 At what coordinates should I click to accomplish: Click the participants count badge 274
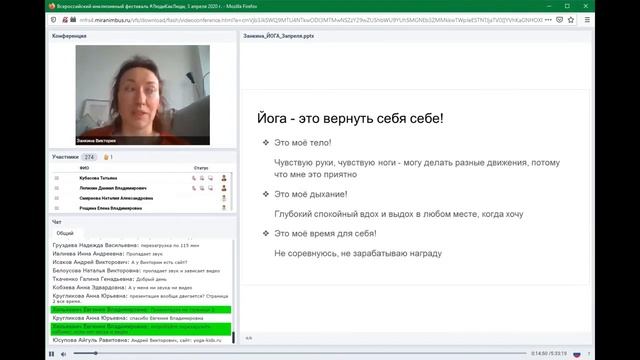click(x=89, y=157)
